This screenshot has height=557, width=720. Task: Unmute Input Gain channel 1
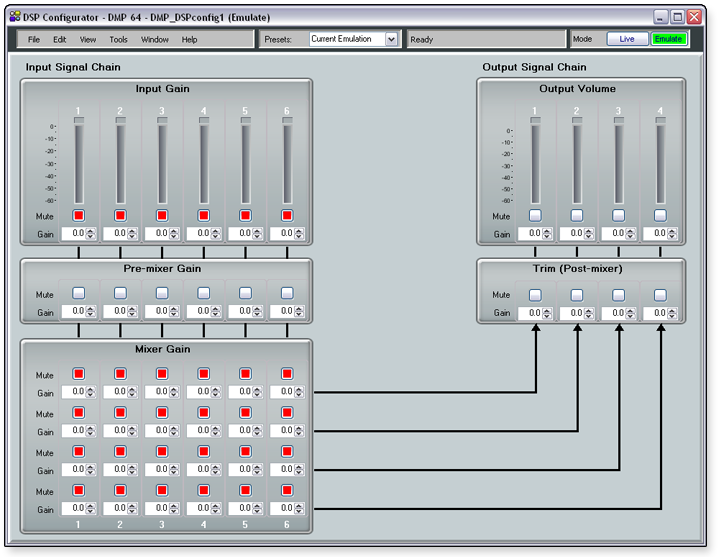[78, 215]
